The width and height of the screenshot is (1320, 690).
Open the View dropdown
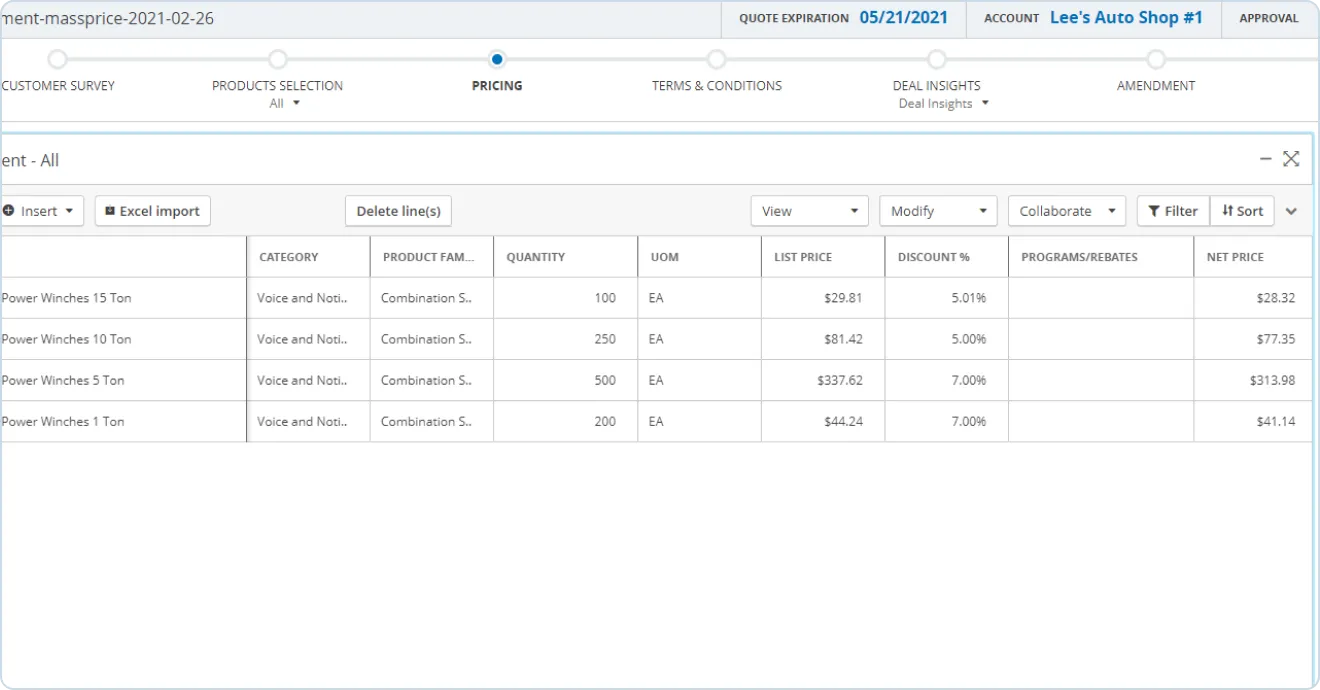tap(810, 211)
